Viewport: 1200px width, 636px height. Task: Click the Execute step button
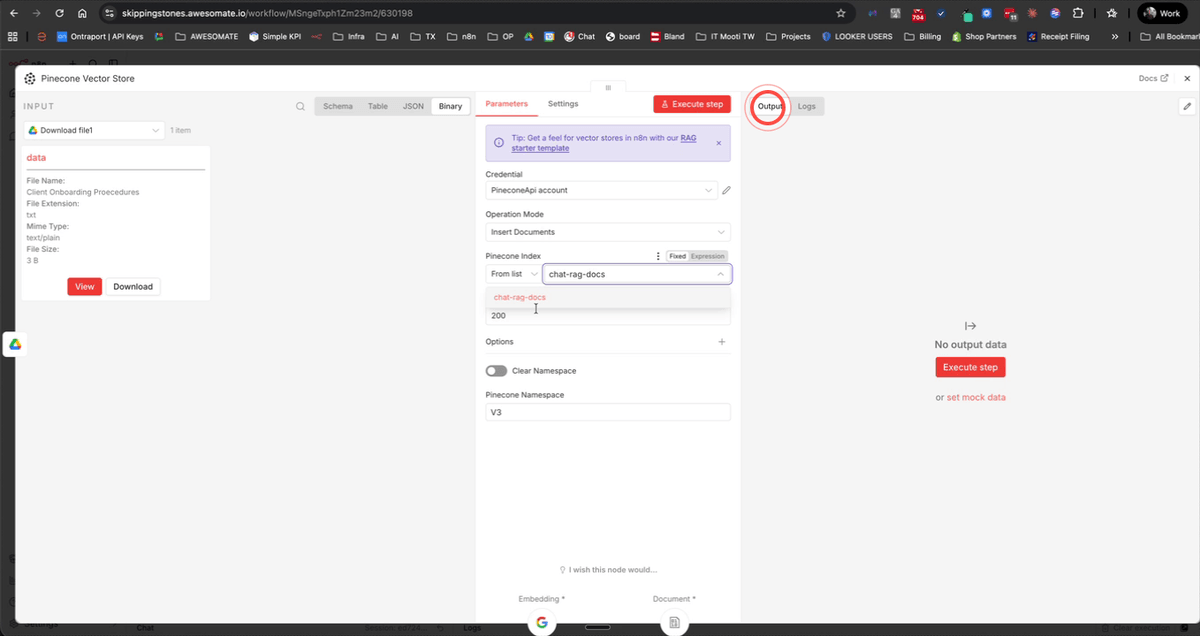[x=692, y=103]
